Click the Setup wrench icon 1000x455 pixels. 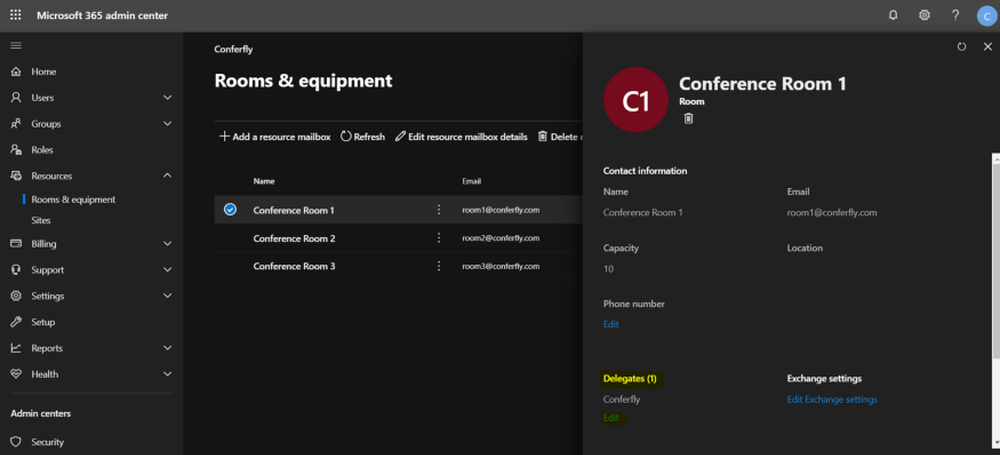tap(16, 322)
